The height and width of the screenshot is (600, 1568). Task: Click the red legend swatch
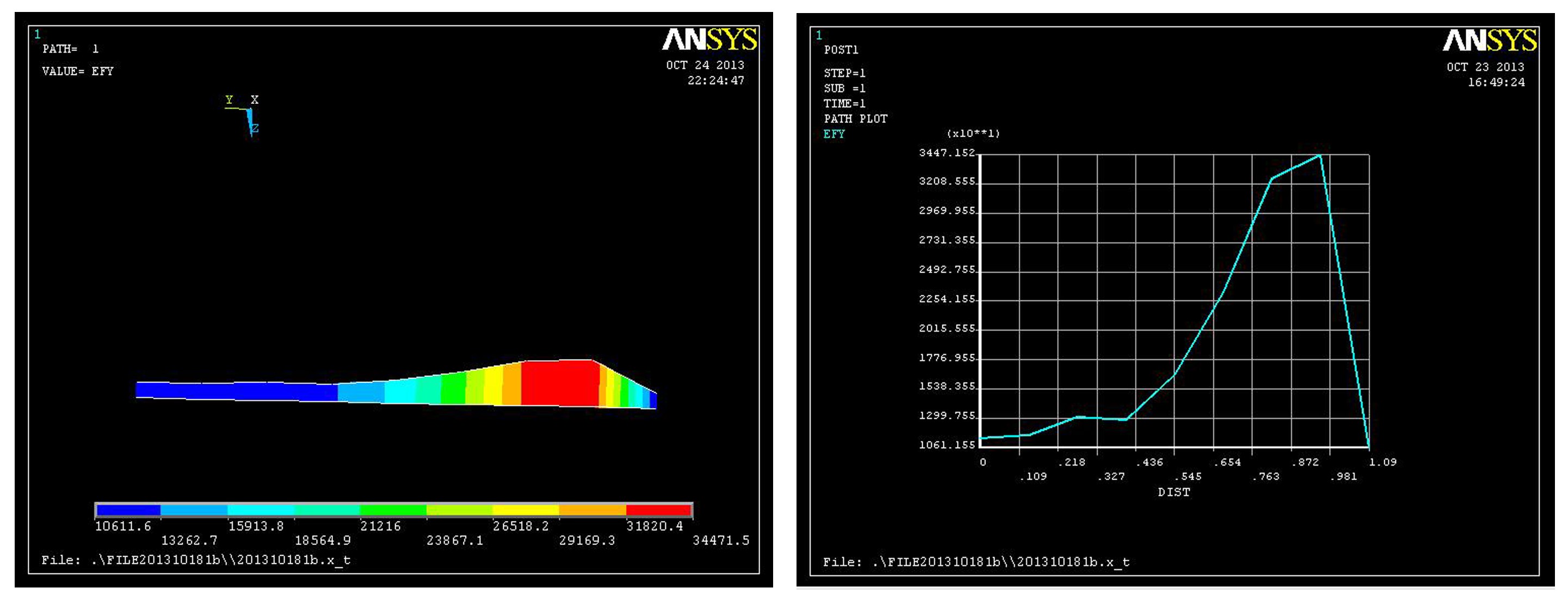click(659, 510)
